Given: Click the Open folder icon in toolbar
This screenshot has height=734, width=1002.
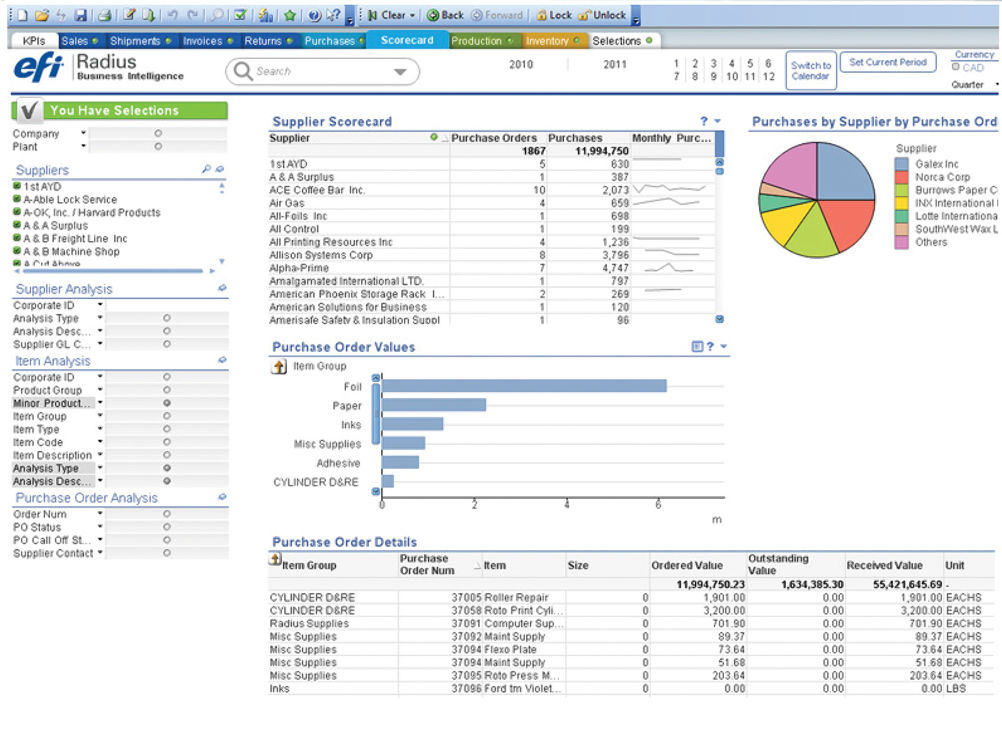Looking at the screenshot, I should (42, 15).
